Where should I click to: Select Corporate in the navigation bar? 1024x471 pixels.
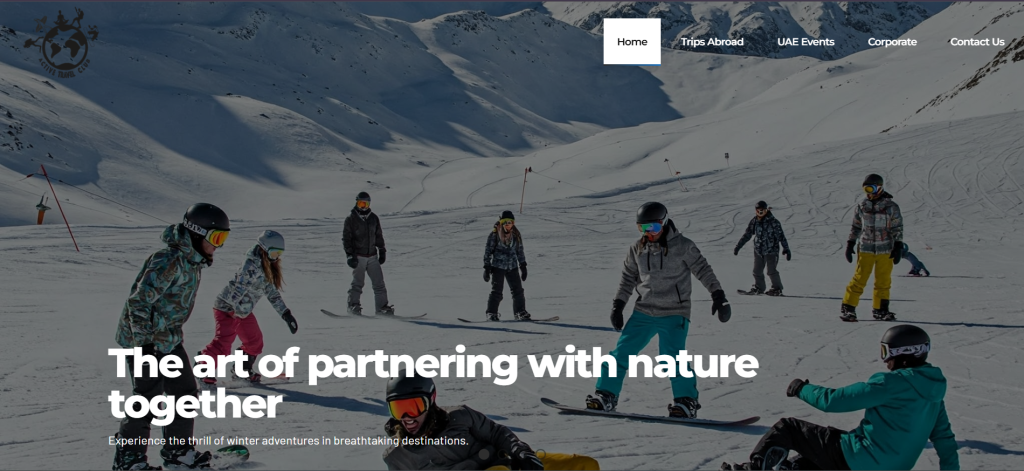click(892, 42)
